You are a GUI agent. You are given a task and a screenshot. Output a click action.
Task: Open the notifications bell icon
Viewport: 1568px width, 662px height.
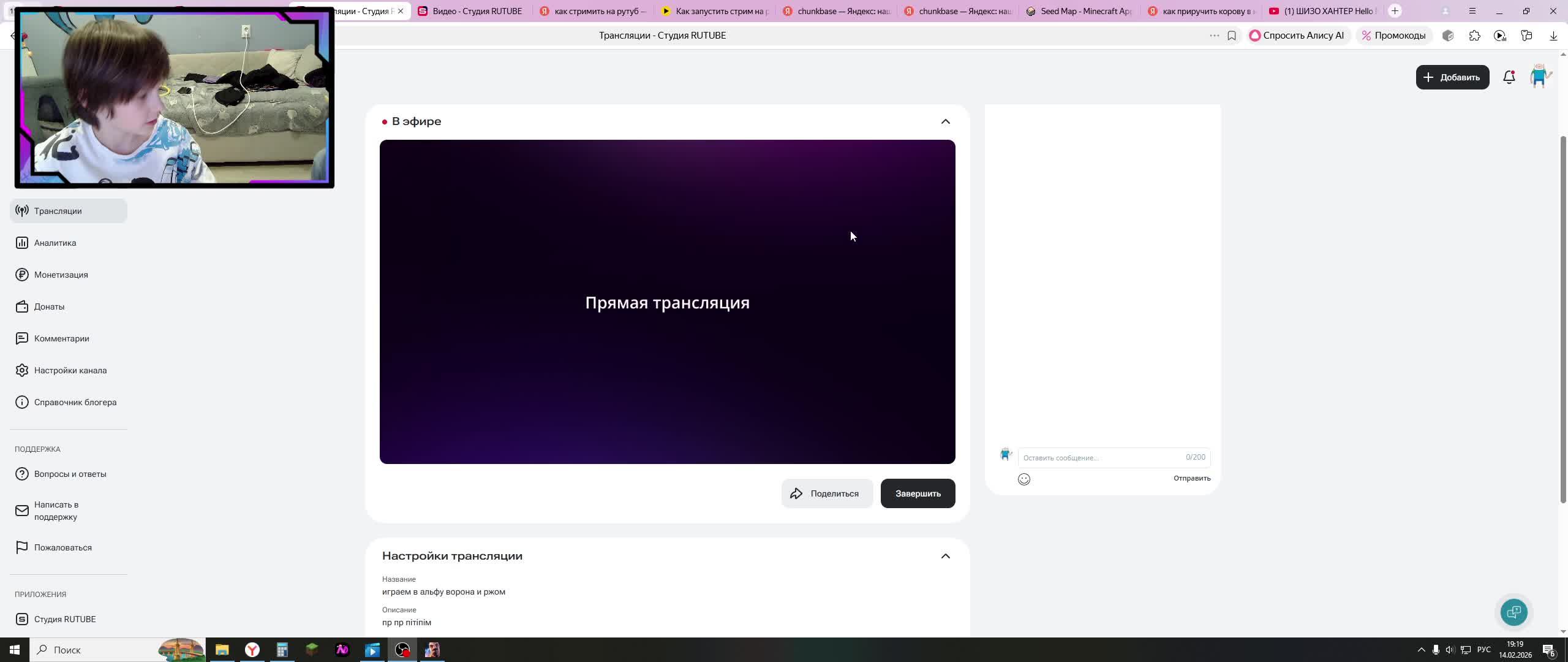click(x=1509, y=77)
